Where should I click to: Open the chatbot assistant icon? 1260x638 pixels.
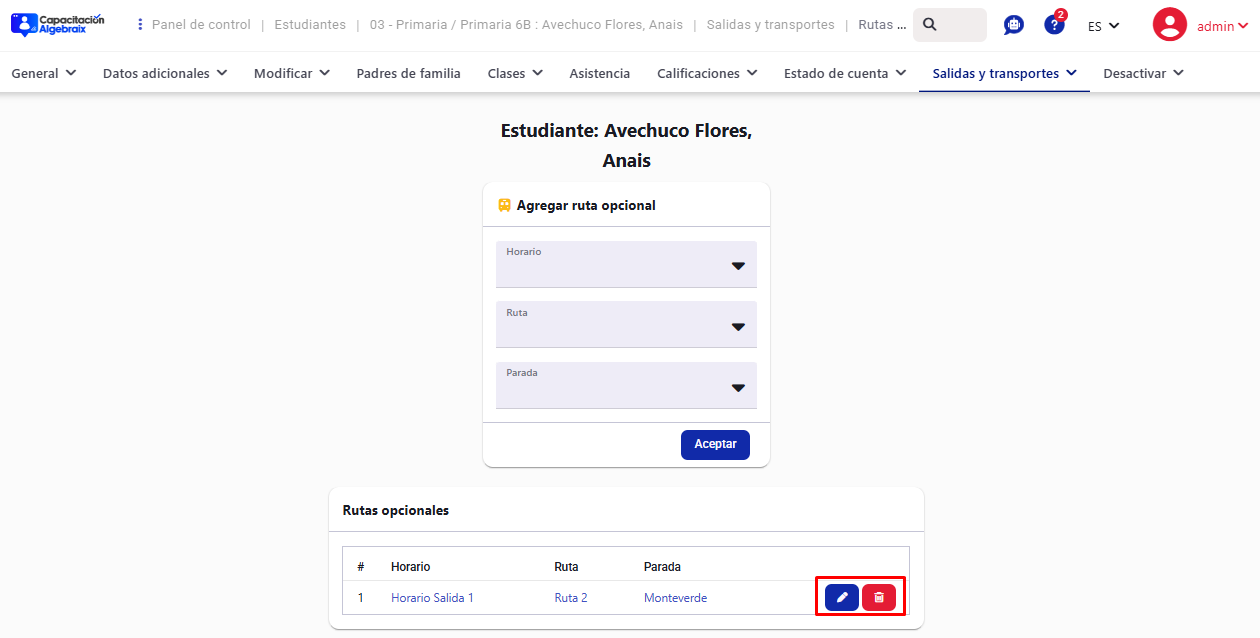(x=1014, y=25)
